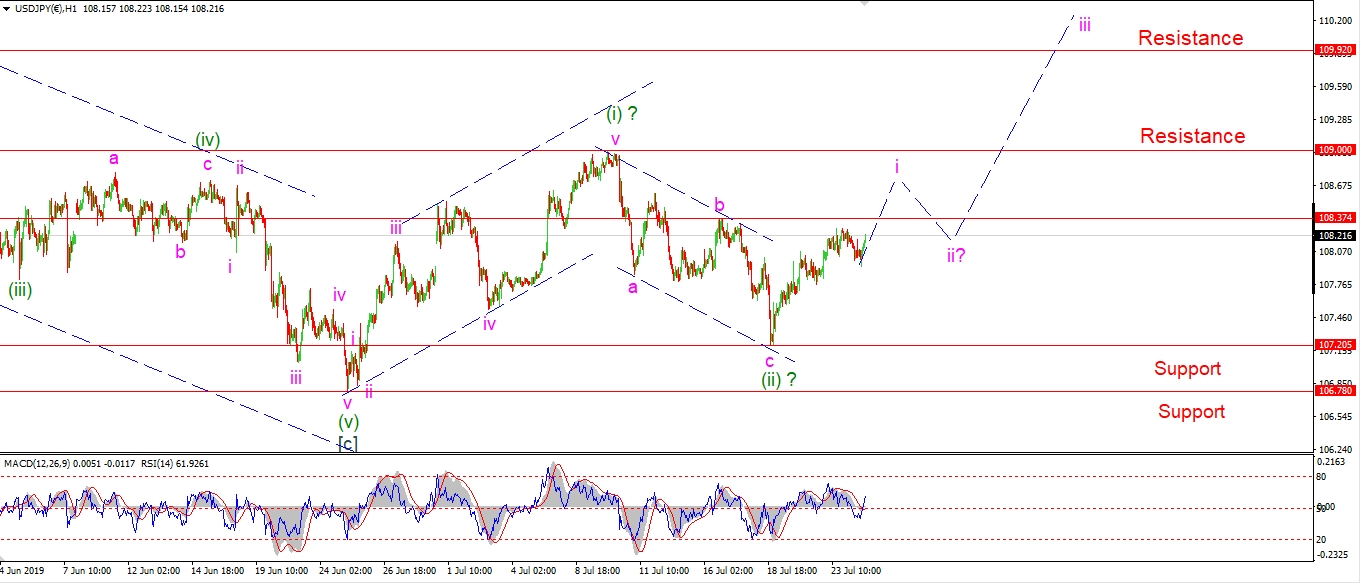Select the Support label under the 106.780 line
Screen dimensions: 1361x584
pos(1191,412)
